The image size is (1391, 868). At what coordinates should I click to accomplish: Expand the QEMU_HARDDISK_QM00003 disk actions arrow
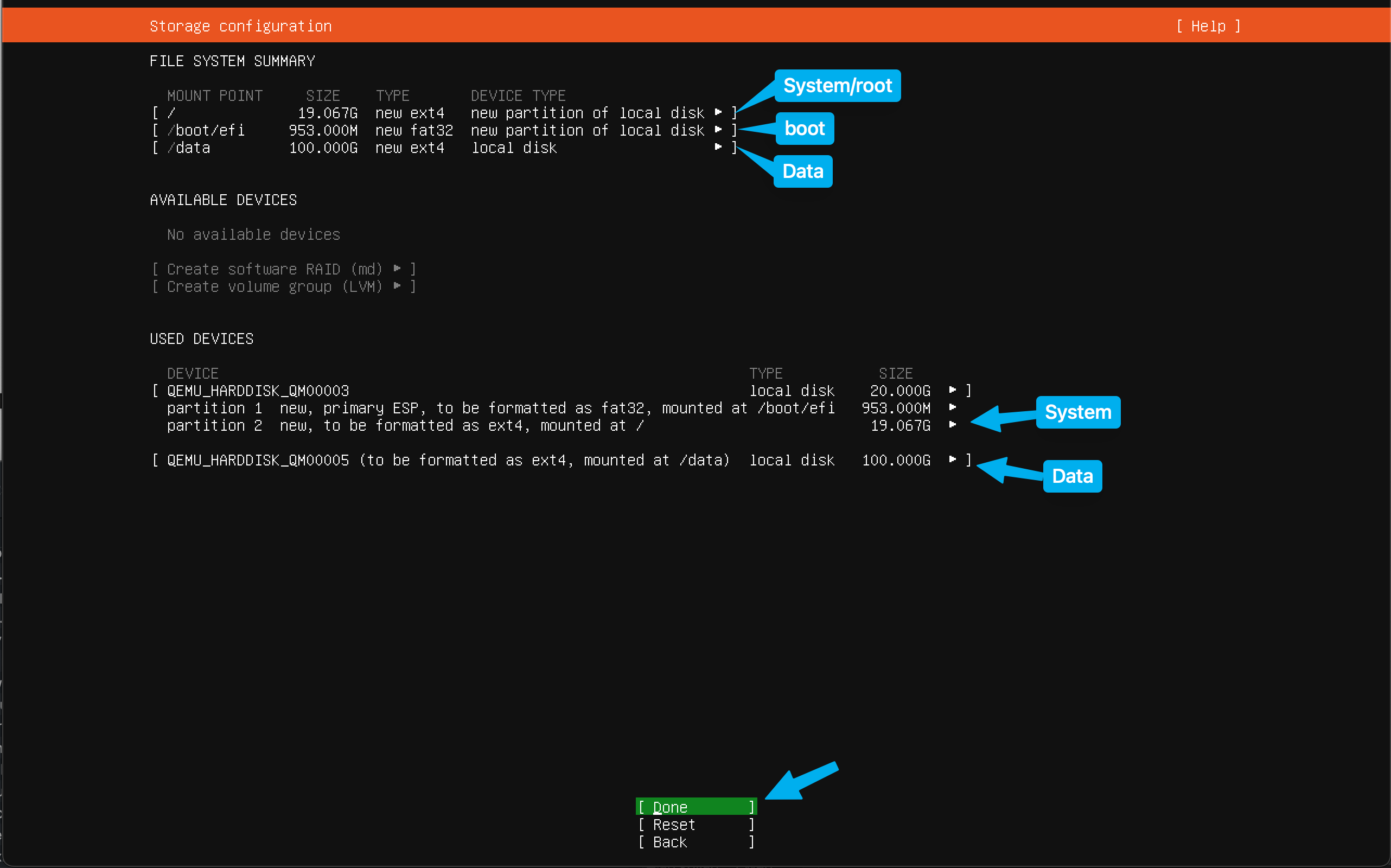pyautogui.click(x=953, y=391)
